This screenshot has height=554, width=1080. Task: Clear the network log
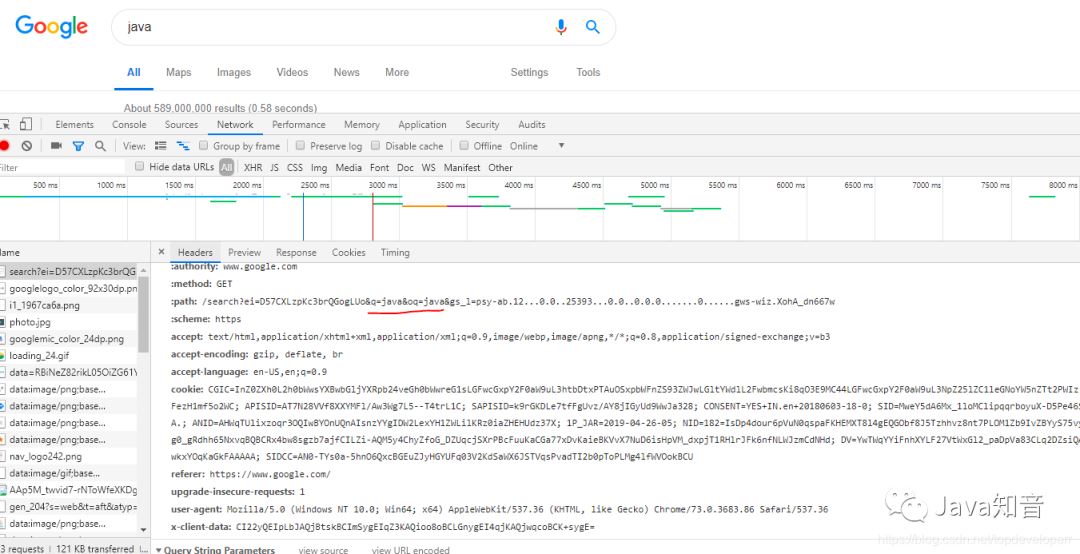click(26, 146)
